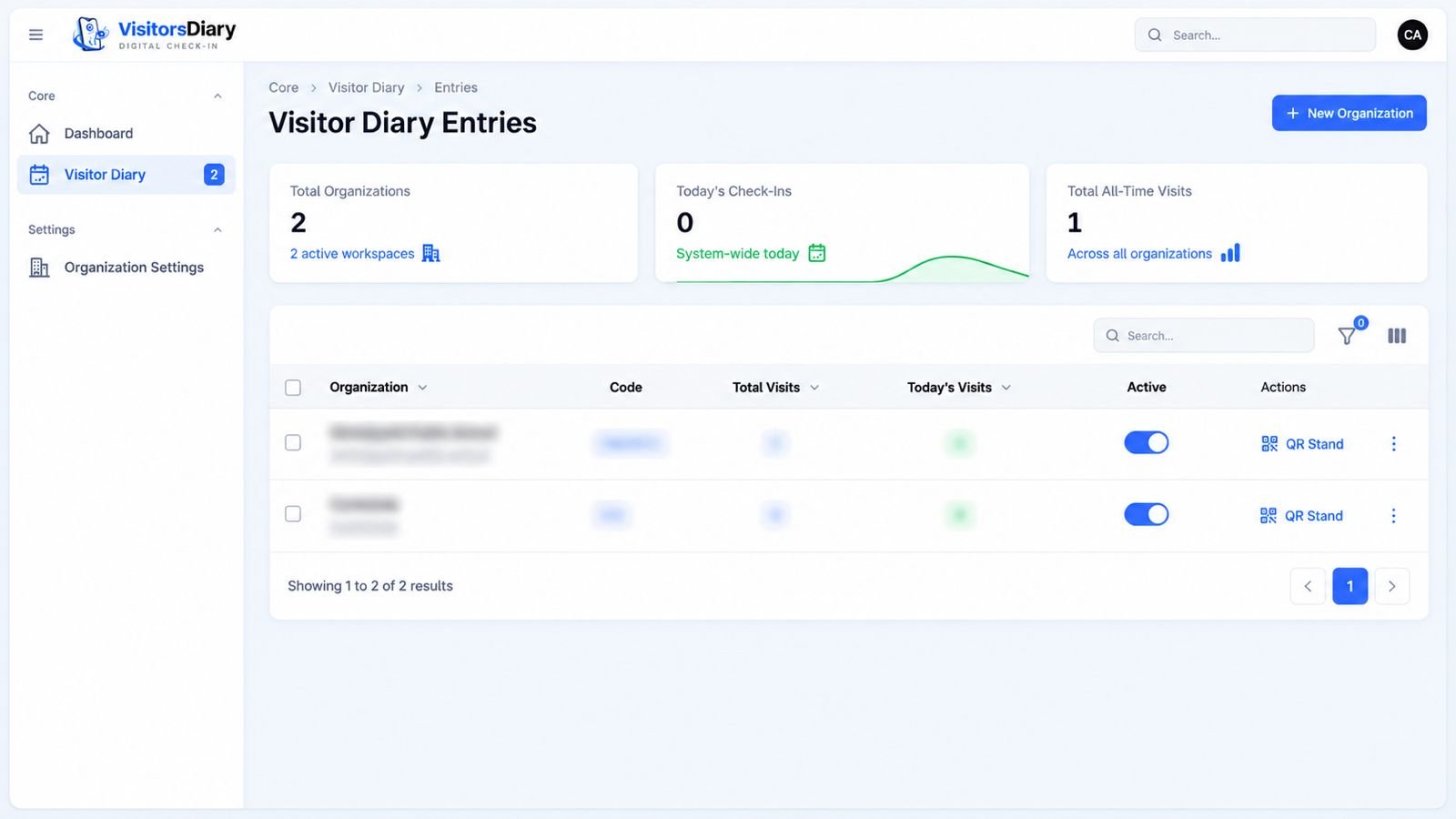Toggle the Active switch in first row

click(1147, 442)
